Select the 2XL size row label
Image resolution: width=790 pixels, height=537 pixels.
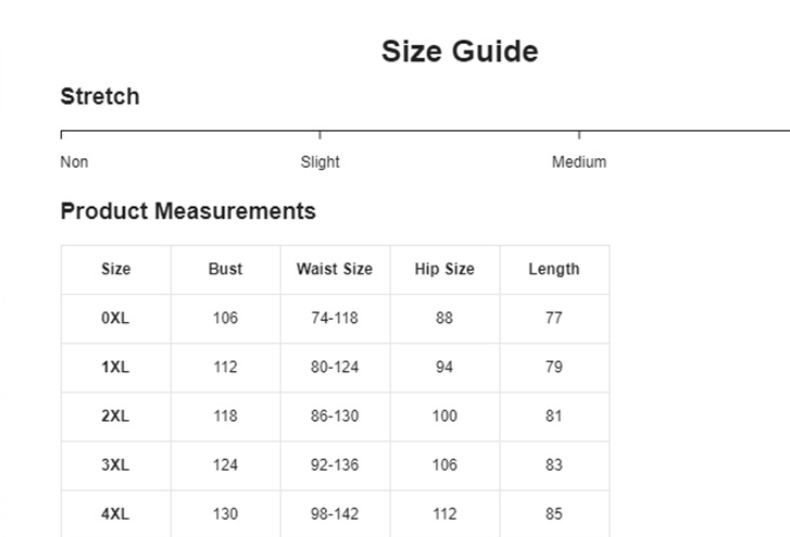click(116, 416)
